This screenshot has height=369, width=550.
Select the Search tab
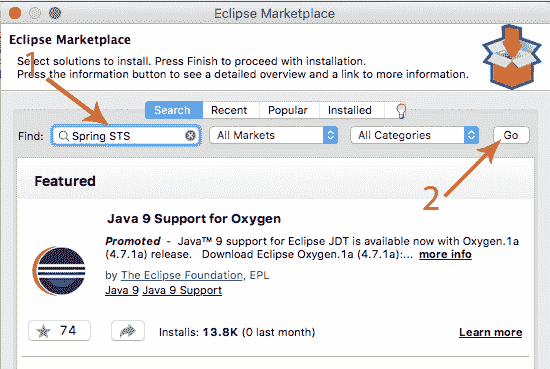[172, 110]
